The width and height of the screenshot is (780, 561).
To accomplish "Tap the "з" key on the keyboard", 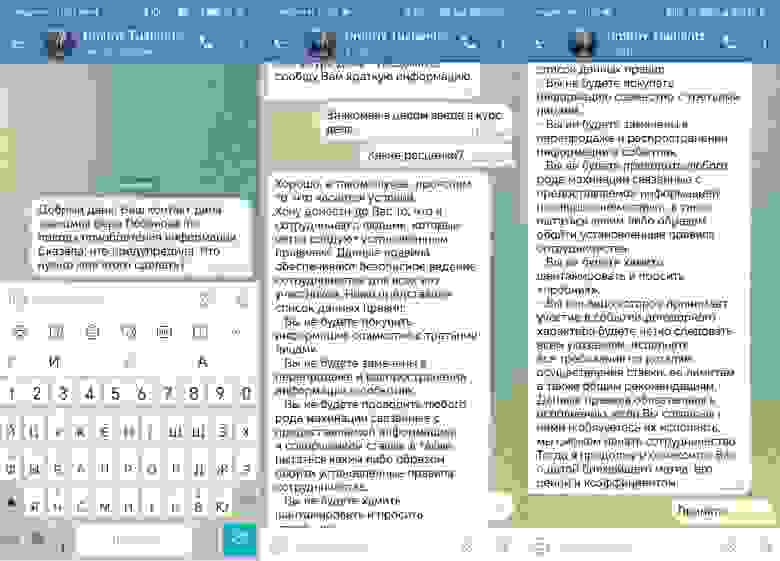I will pos(223,431).
